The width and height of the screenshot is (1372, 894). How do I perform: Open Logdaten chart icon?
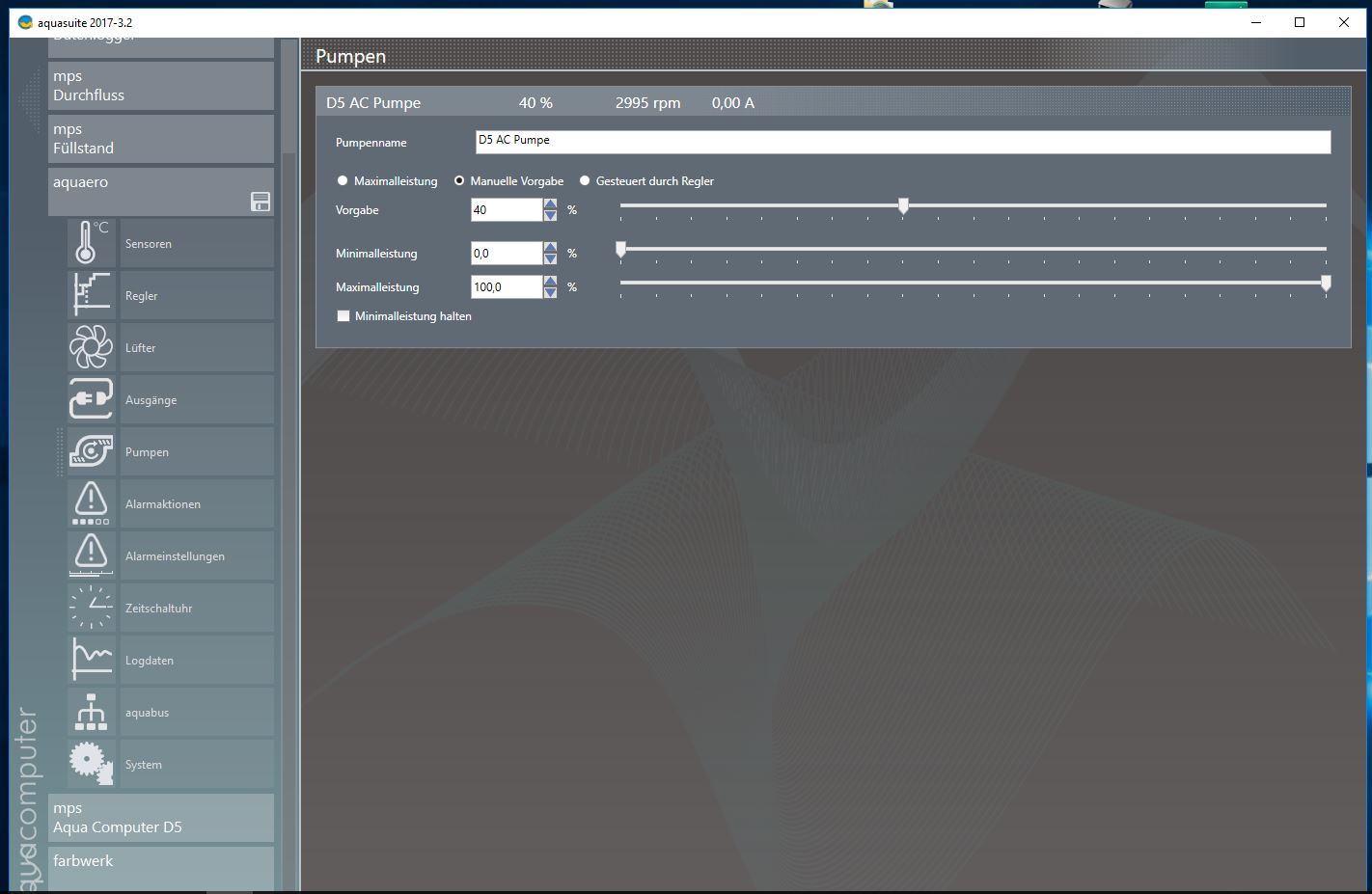[x=92, y=660]
